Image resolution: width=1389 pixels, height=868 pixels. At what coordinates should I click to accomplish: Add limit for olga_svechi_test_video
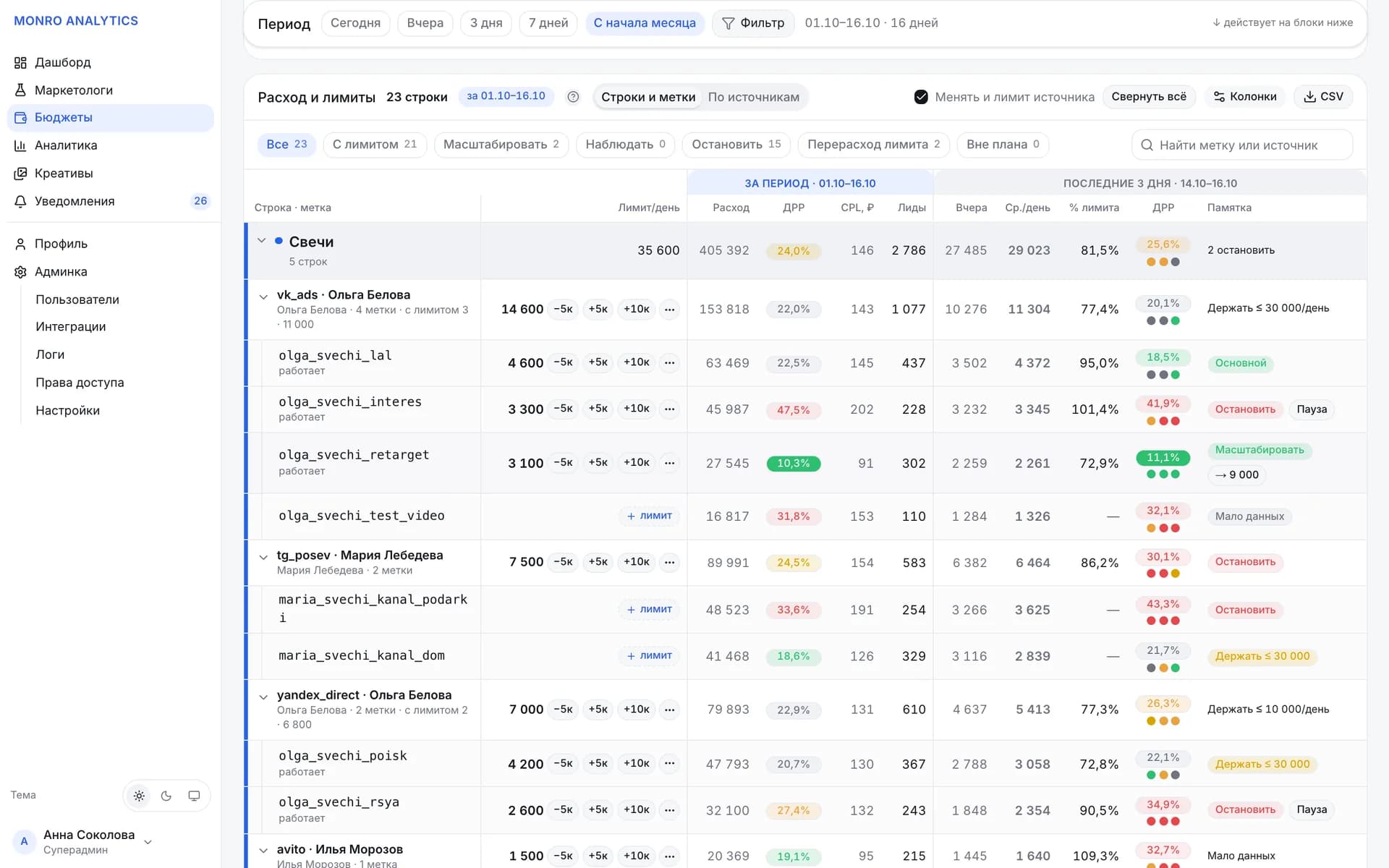pos(649,516)
